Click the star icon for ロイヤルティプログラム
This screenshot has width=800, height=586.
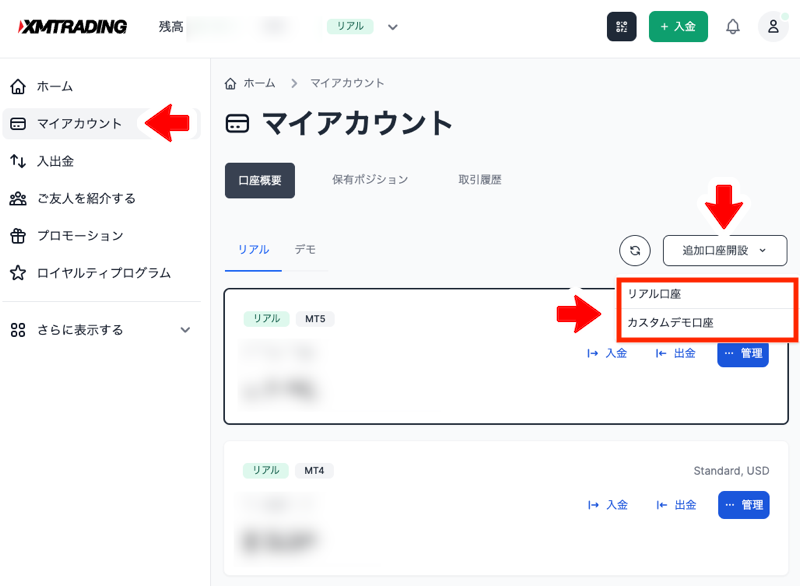point(18,273)
